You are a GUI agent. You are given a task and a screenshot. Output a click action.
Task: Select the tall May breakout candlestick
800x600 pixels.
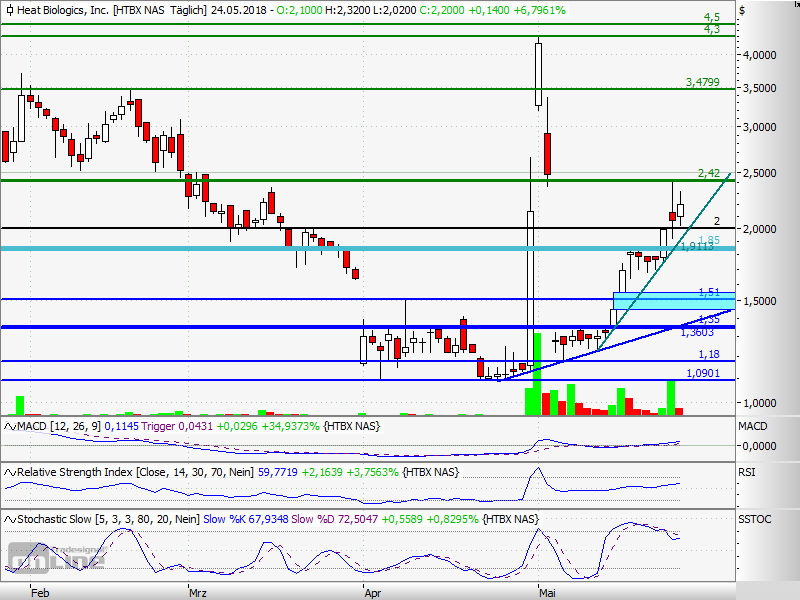[538, 70]
